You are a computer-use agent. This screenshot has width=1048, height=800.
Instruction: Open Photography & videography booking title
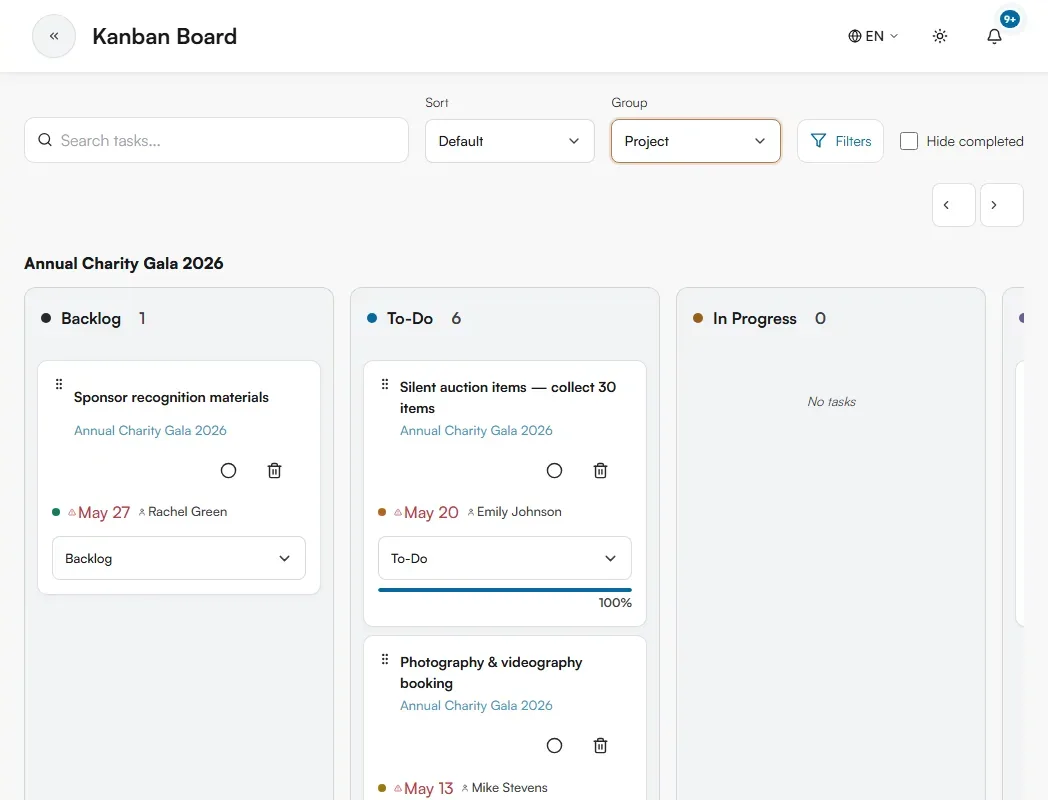[x=491, y=673]
